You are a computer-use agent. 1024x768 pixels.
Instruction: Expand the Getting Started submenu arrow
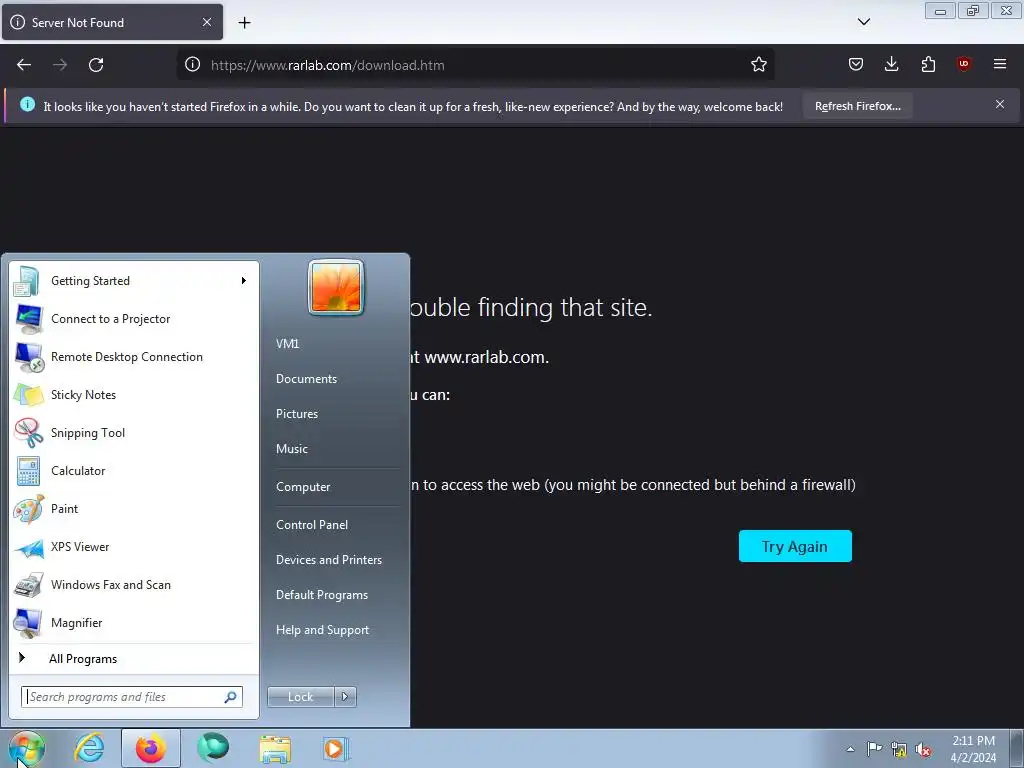click(x=244, y=281)
